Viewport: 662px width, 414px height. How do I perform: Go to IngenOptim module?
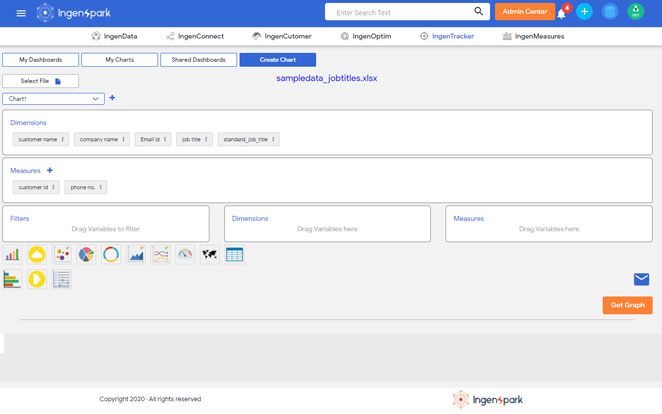click(366, 36)
